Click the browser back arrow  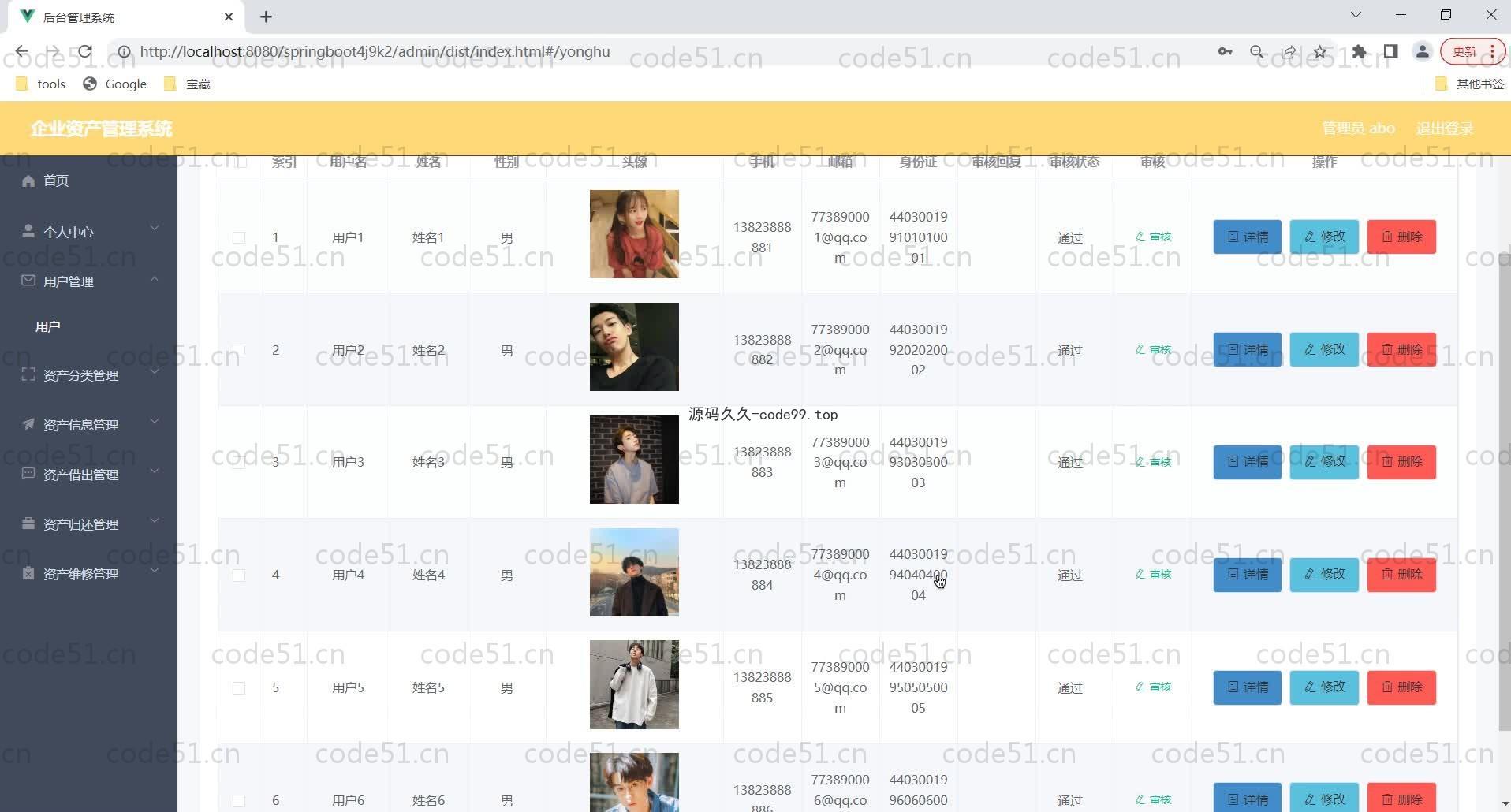tap(21, 51)
